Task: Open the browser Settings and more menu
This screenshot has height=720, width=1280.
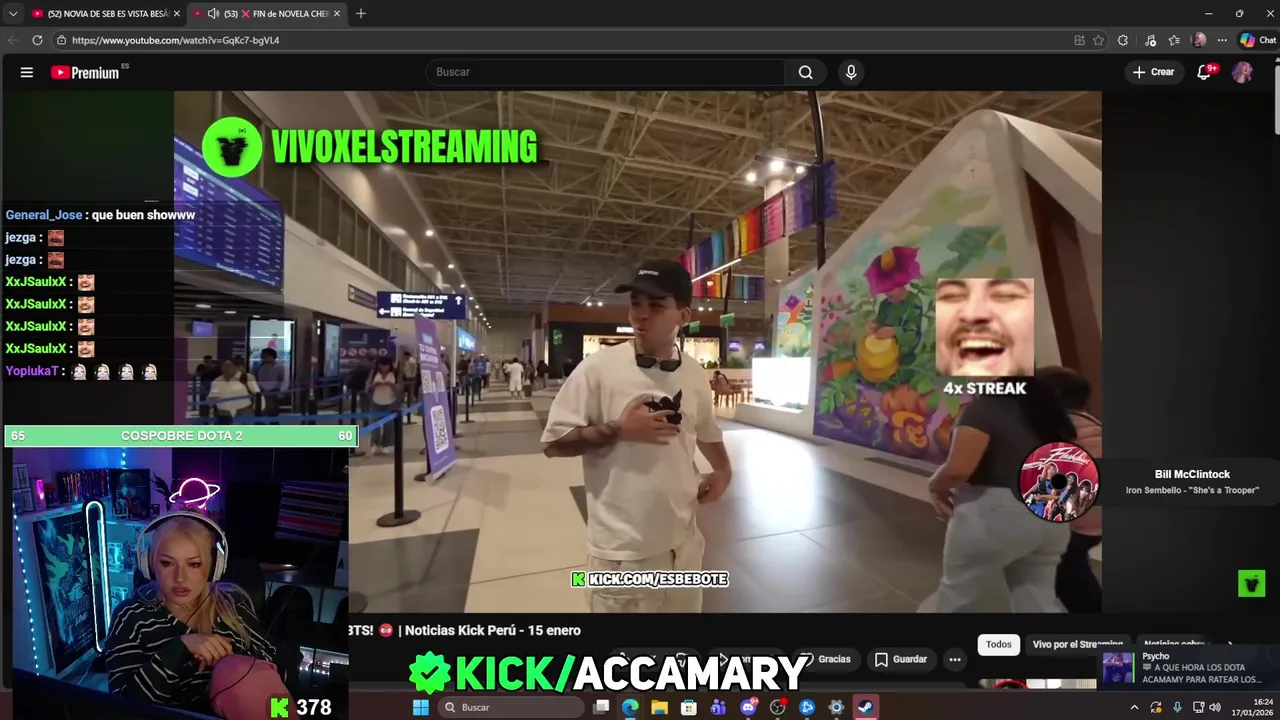Action: click(1222, 40)
